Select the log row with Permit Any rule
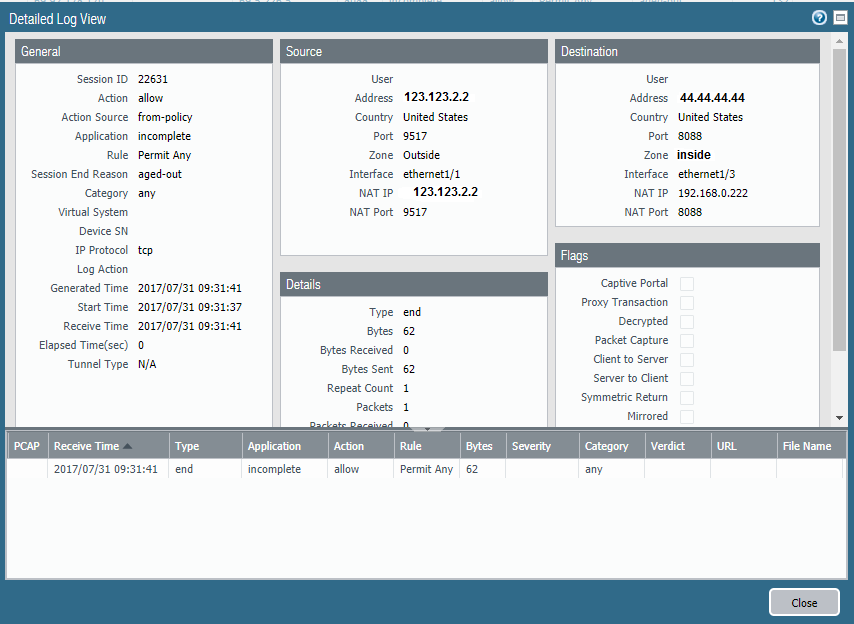This screenshot has height=624, width=854. click(426, 469)
